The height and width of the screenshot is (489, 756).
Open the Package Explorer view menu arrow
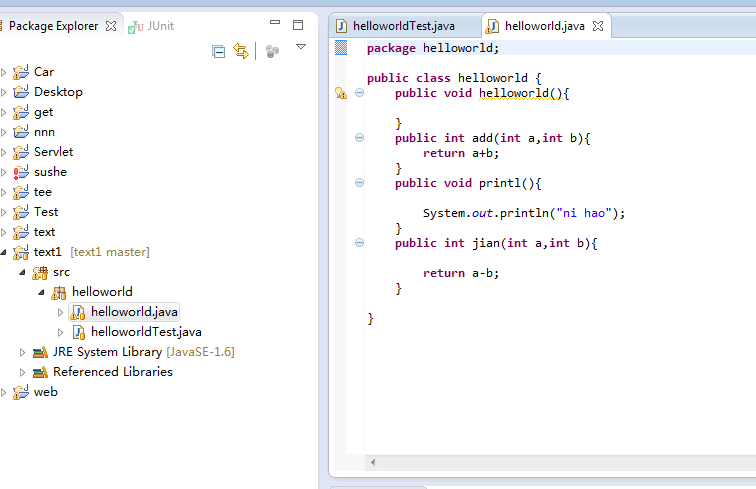click(x=301, y=47)
